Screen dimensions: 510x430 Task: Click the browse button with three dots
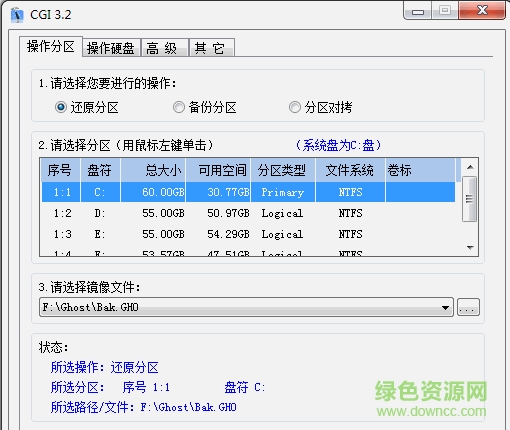coord(468,307)
